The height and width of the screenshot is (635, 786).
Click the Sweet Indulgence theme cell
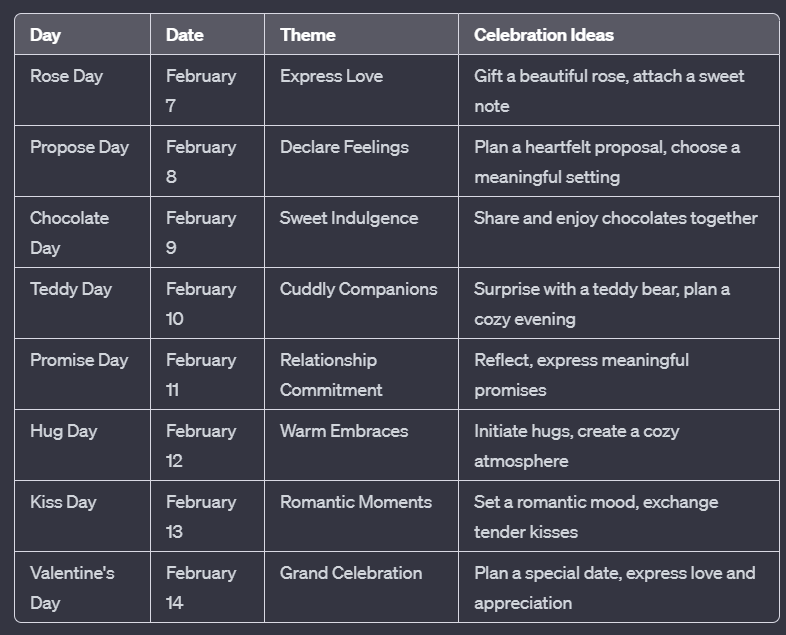[x=361, y=233]
